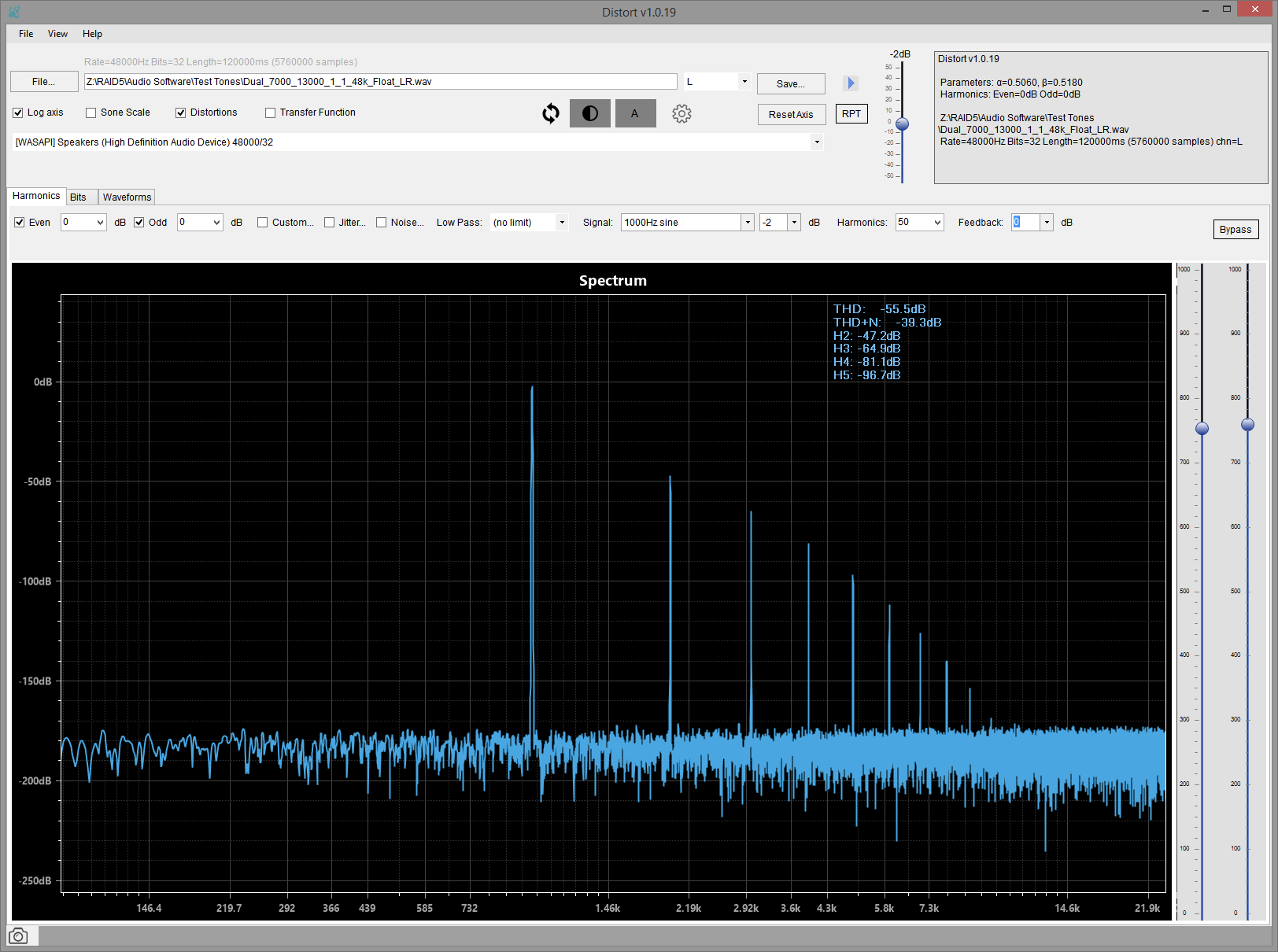The height and width of the screenshot is (952, 1278).
Task: Enable the Noise... checkbox
Action: click(381, 223)
